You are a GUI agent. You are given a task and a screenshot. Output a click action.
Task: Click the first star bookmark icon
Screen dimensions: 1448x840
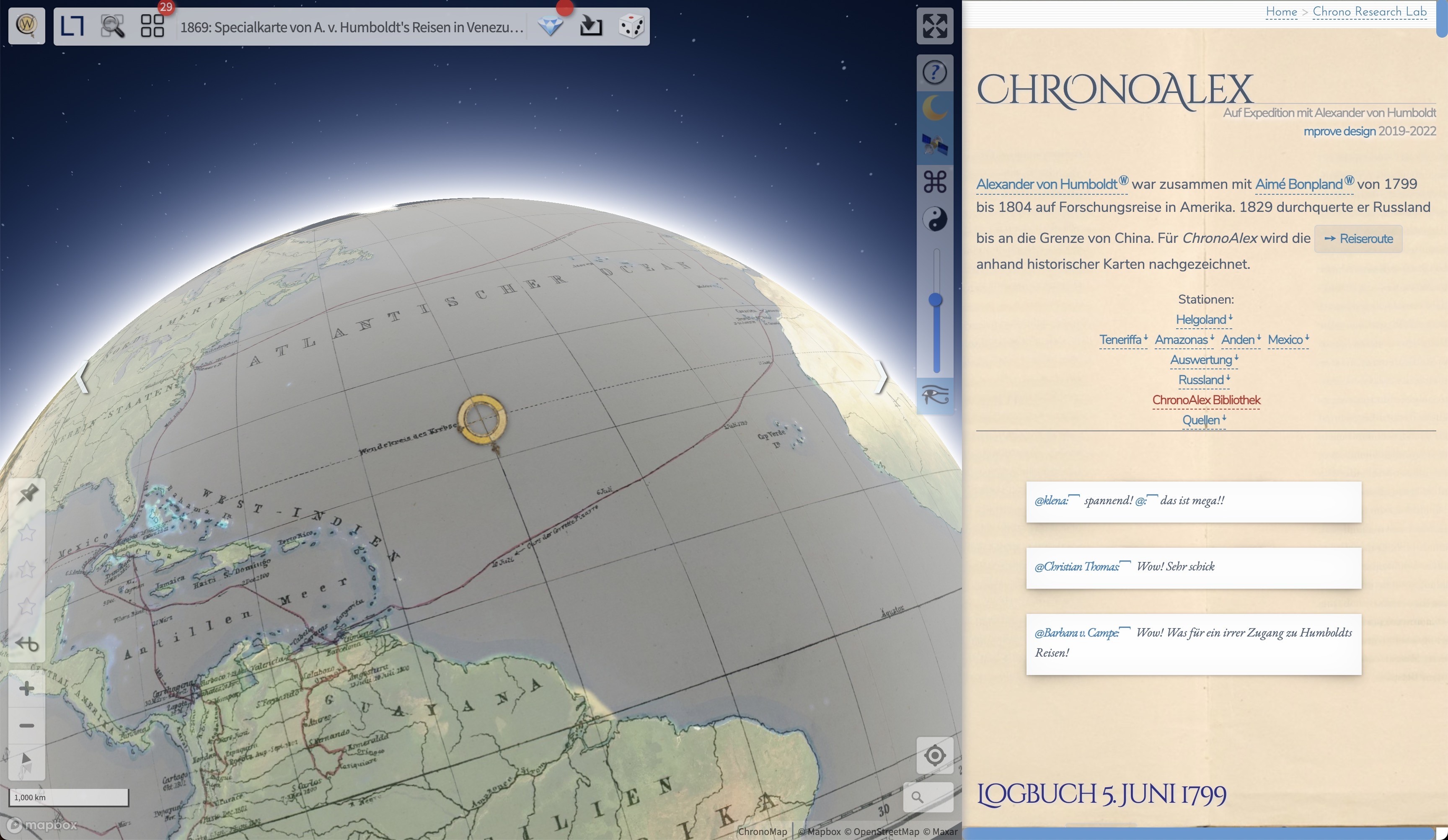pyautogui.click(x=27, y=532)
